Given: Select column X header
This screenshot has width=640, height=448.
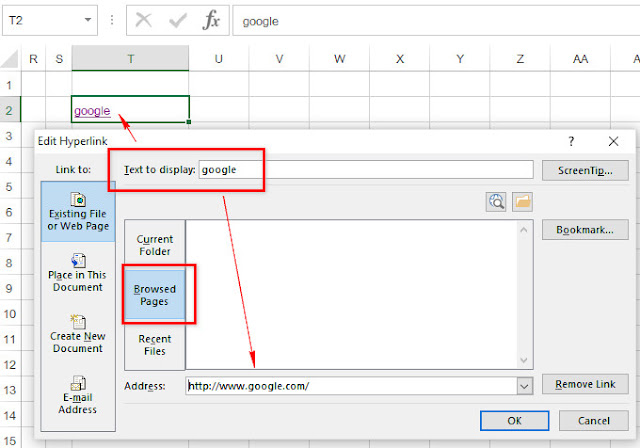Looking at the screenshot, I should pos(400,59).
